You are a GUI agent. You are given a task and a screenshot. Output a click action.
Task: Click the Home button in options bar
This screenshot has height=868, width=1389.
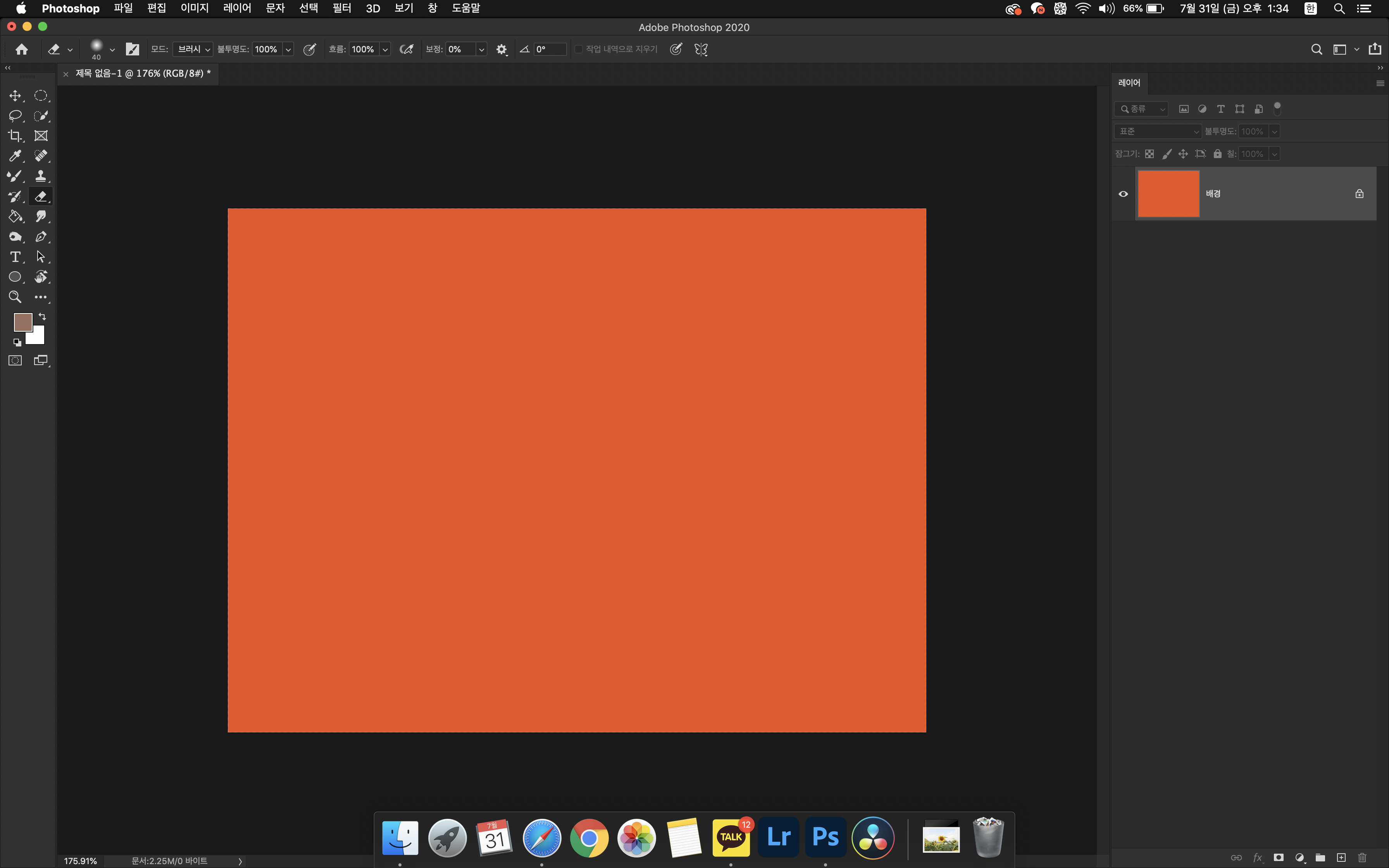22,49
